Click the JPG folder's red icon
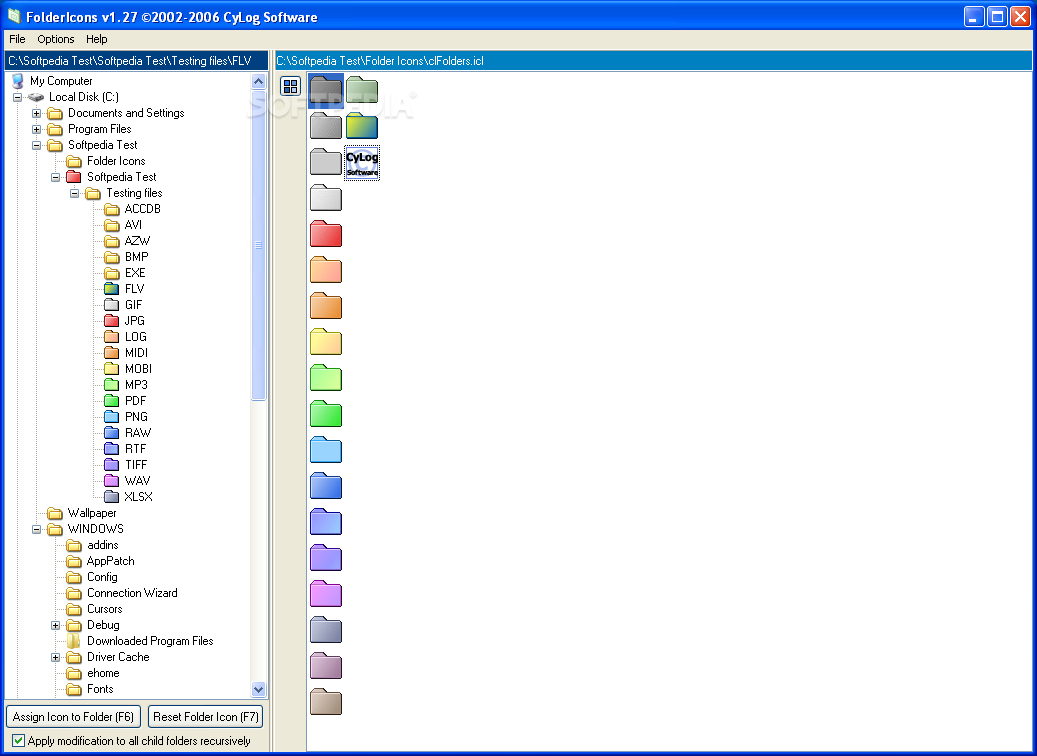This screenshot has height=756, width=1037. [x=112, y=321]
